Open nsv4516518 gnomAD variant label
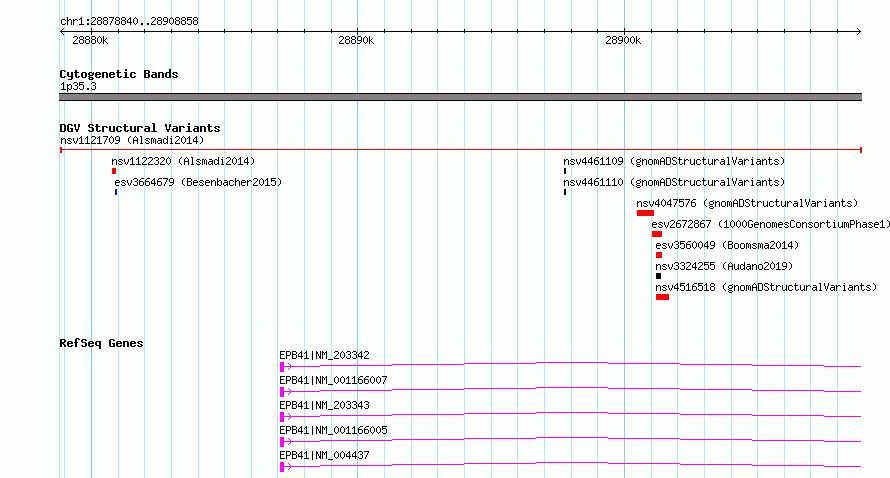The width and height of the screenshot is (890, 478). [x=766, y=287]
